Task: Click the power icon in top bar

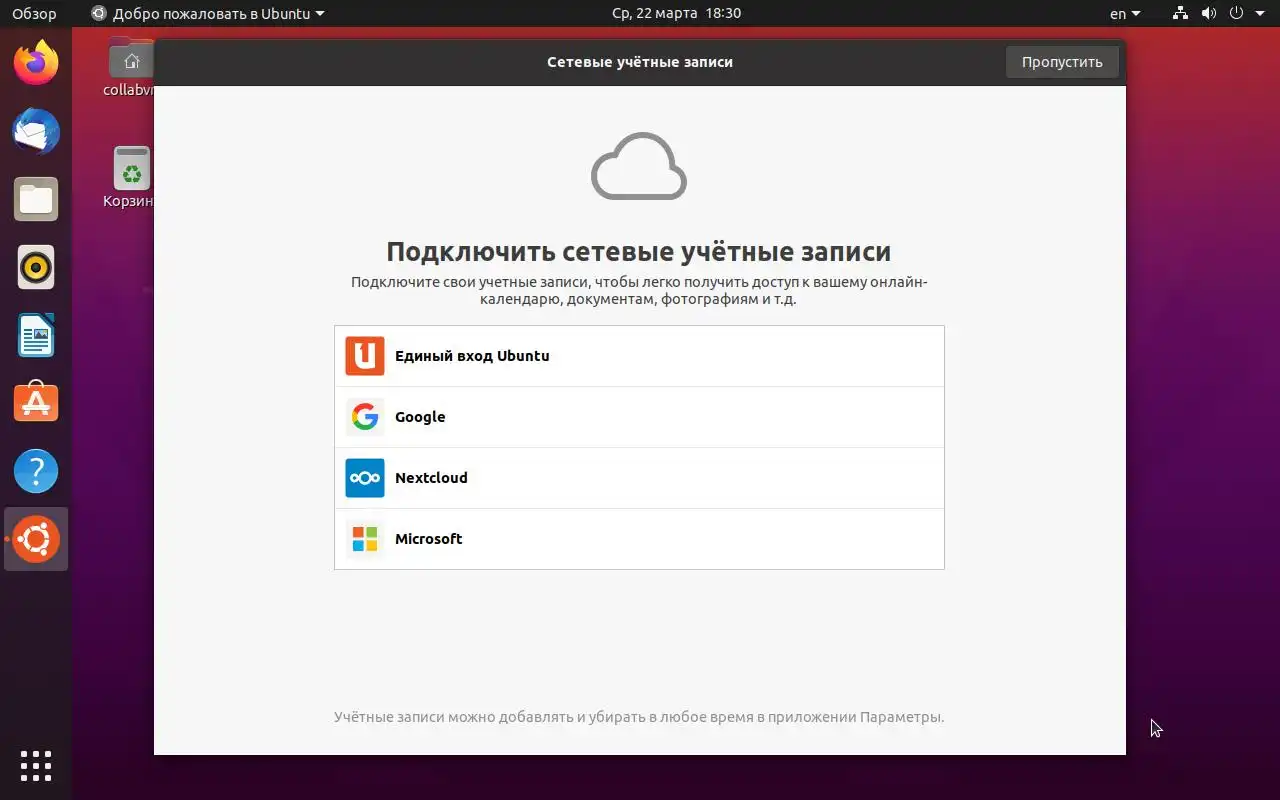Action: point(1237,14)
